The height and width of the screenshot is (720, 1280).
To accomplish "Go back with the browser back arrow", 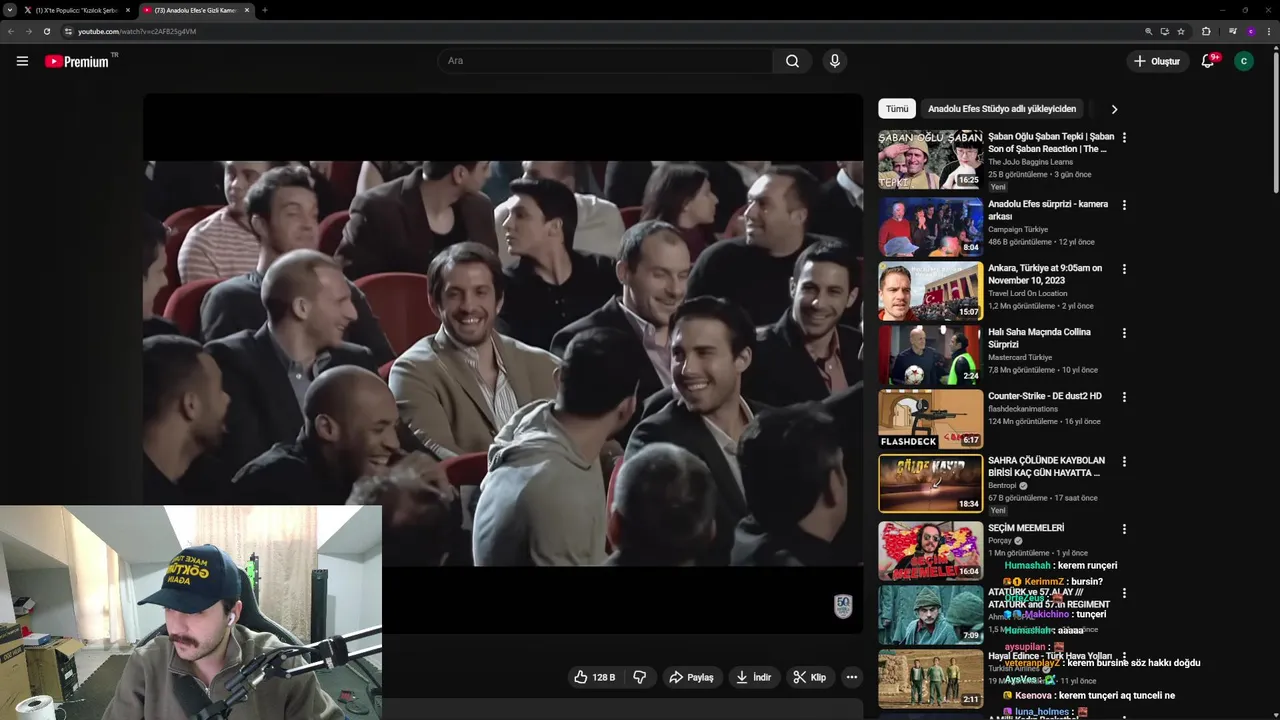I will click(x=11, y=31).
